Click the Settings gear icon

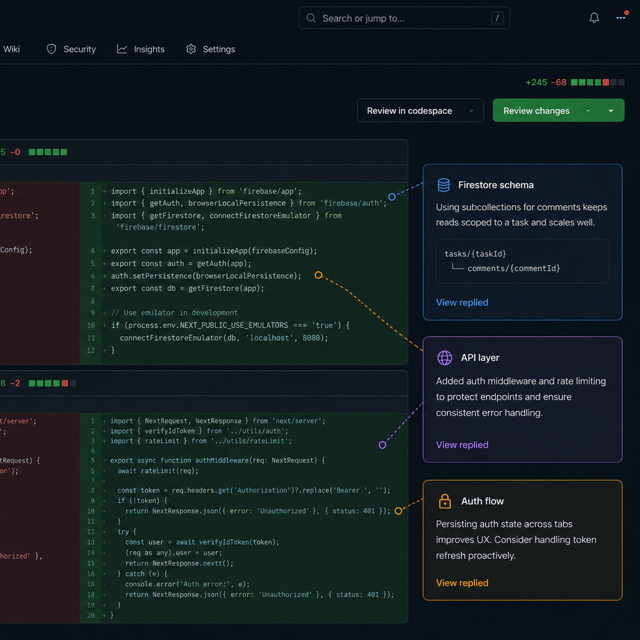(x=191, y=49)
